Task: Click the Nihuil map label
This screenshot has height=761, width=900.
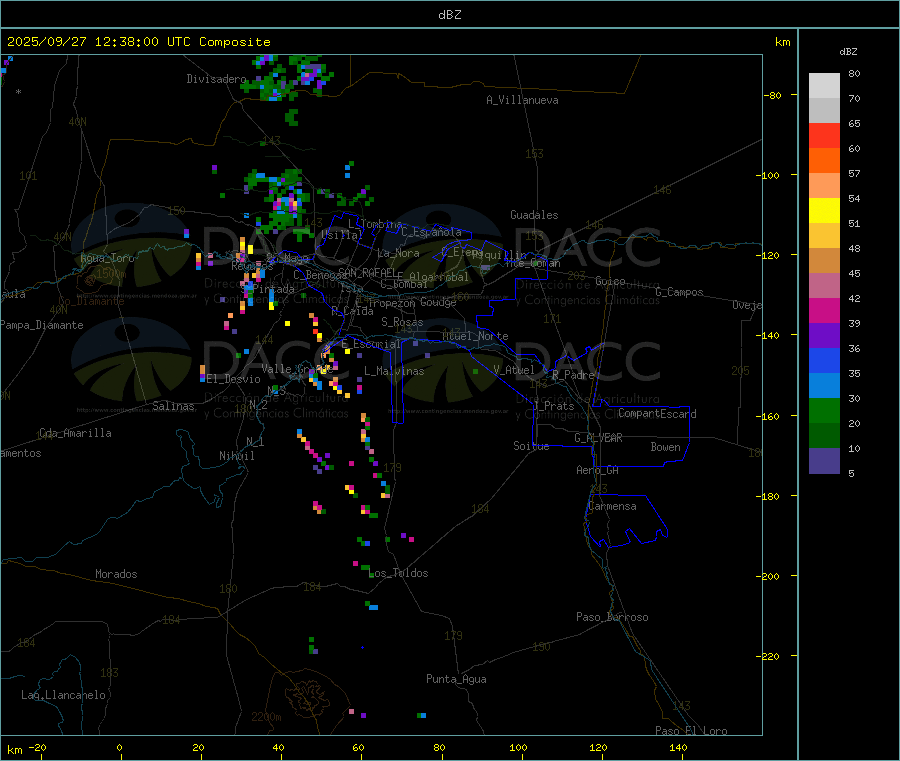Action: click(x=237, y=456)
